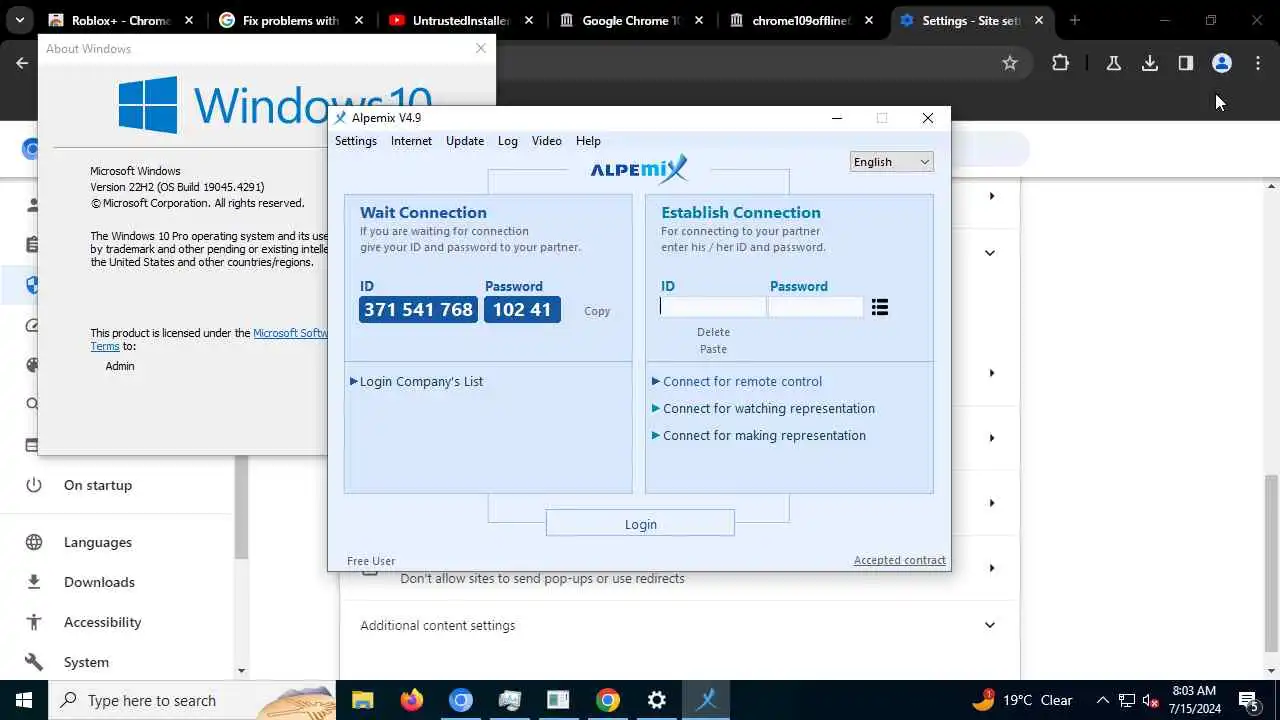The image size is (1280, 720).
Task: Click taskbar clock showing 8:03 AM
Action: [1194, 700]
